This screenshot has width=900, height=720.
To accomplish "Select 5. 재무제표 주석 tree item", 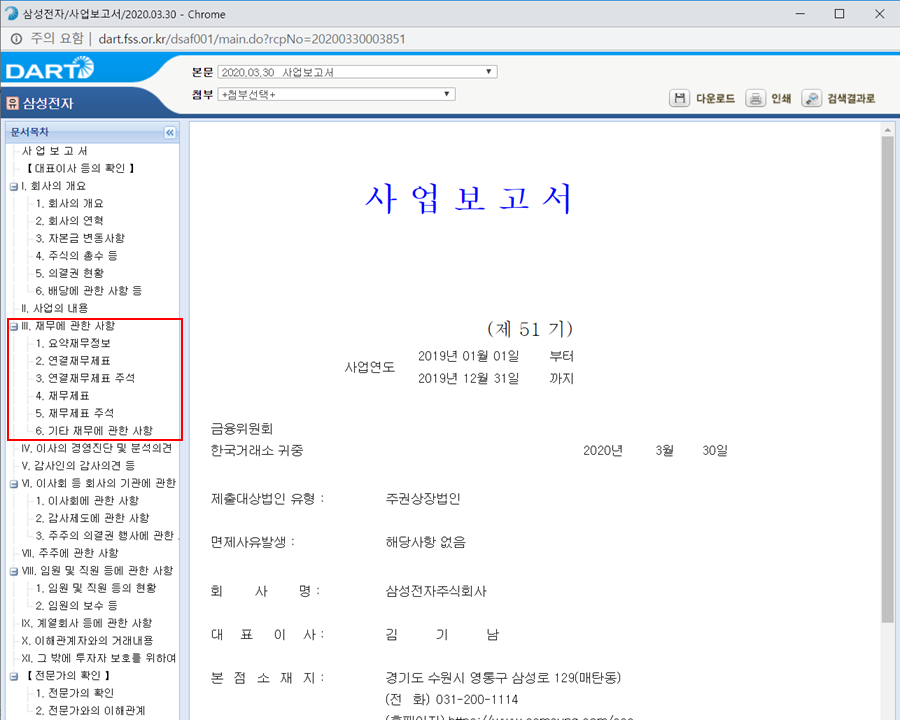I will point(75,413).
